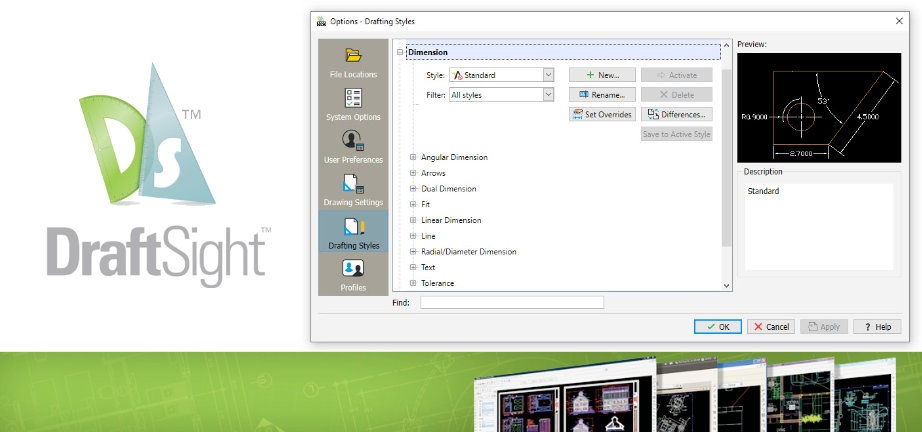The image size is (922, 432).
Task: Confirm with the OK button
Action: point(717,327)
